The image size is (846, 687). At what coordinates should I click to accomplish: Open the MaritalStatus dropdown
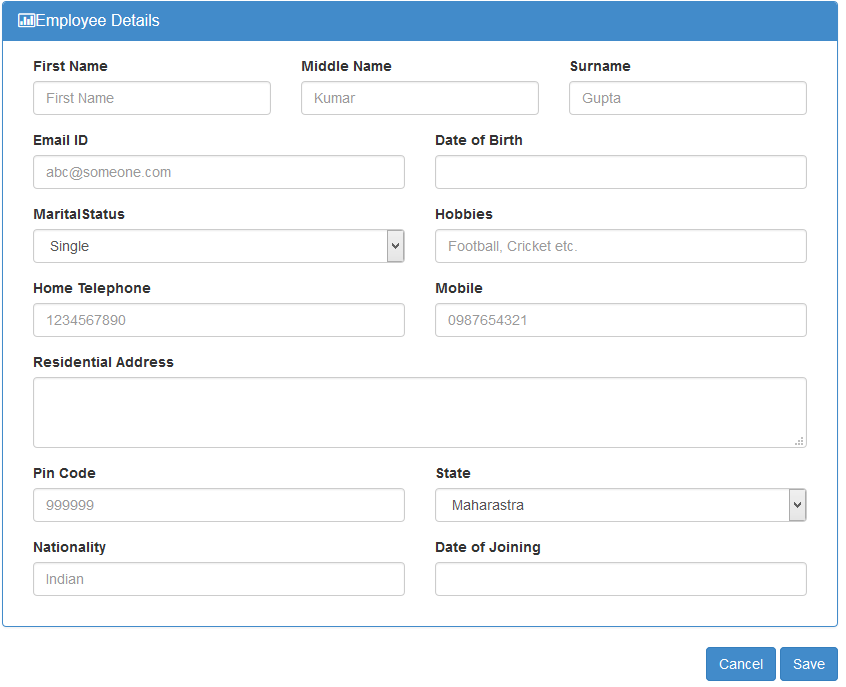tap(210, 246)
